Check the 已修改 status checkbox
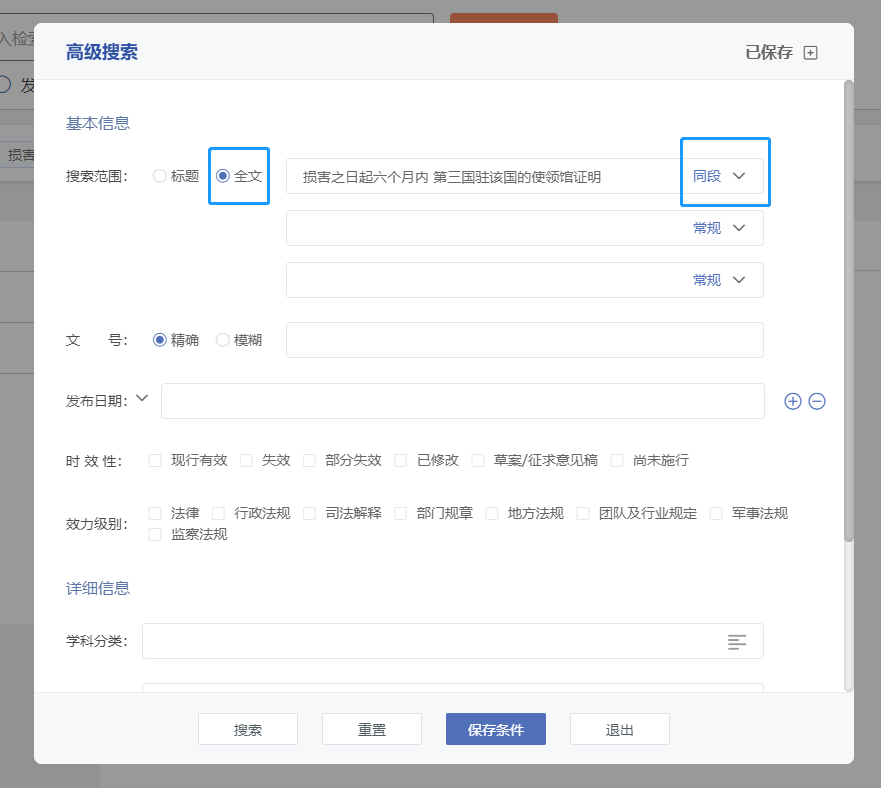The height and width of the screenshot is (788, 881). pyautogui.click(x=401, y=461)
